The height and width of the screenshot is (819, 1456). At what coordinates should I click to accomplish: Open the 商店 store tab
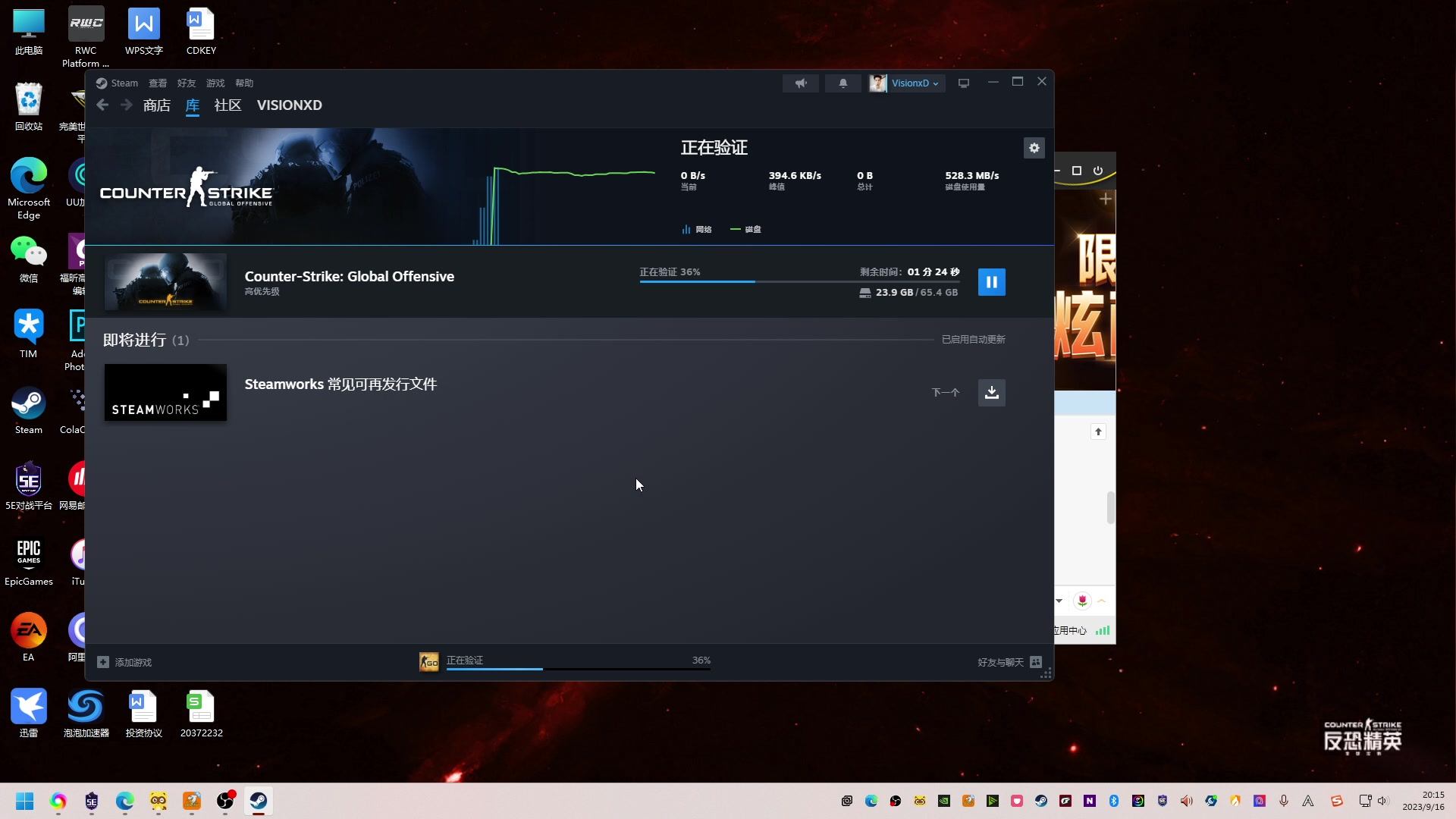coord(156,105)
